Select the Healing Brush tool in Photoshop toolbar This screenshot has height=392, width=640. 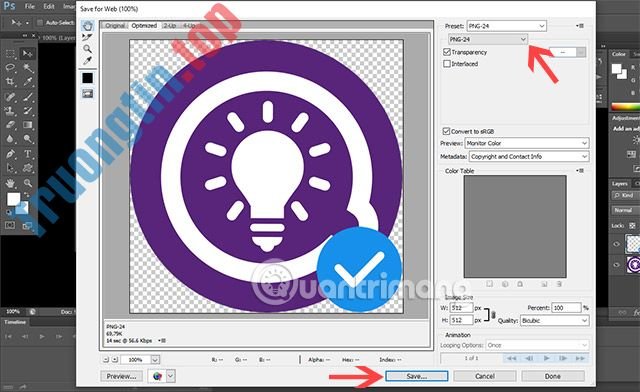(x=10, y=97)
